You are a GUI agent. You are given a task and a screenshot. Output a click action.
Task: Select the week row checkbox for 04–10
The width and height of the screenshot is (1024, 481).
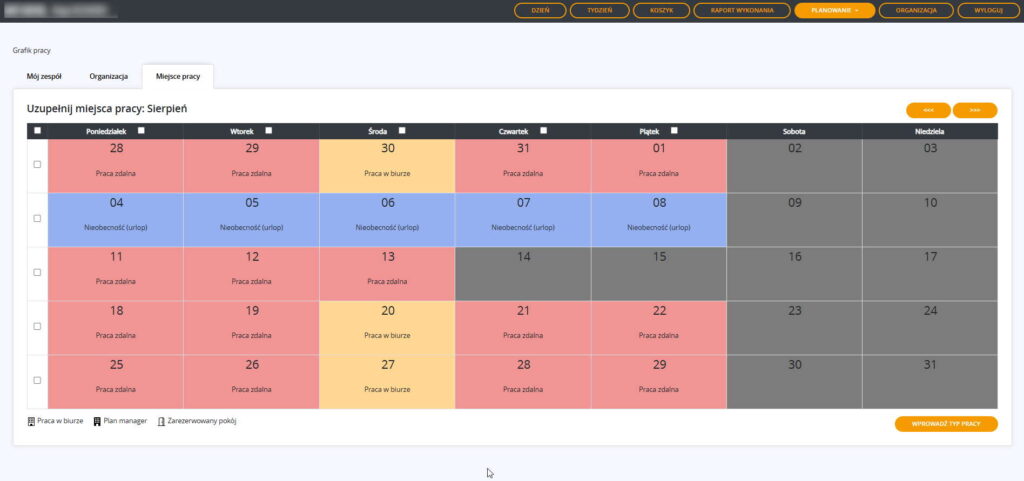click(x=38, y=218)
